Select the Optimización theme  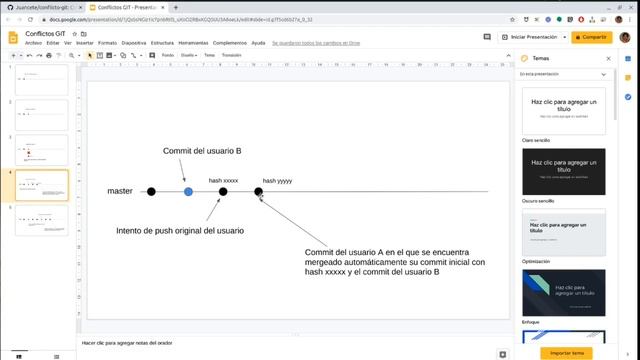564,232
